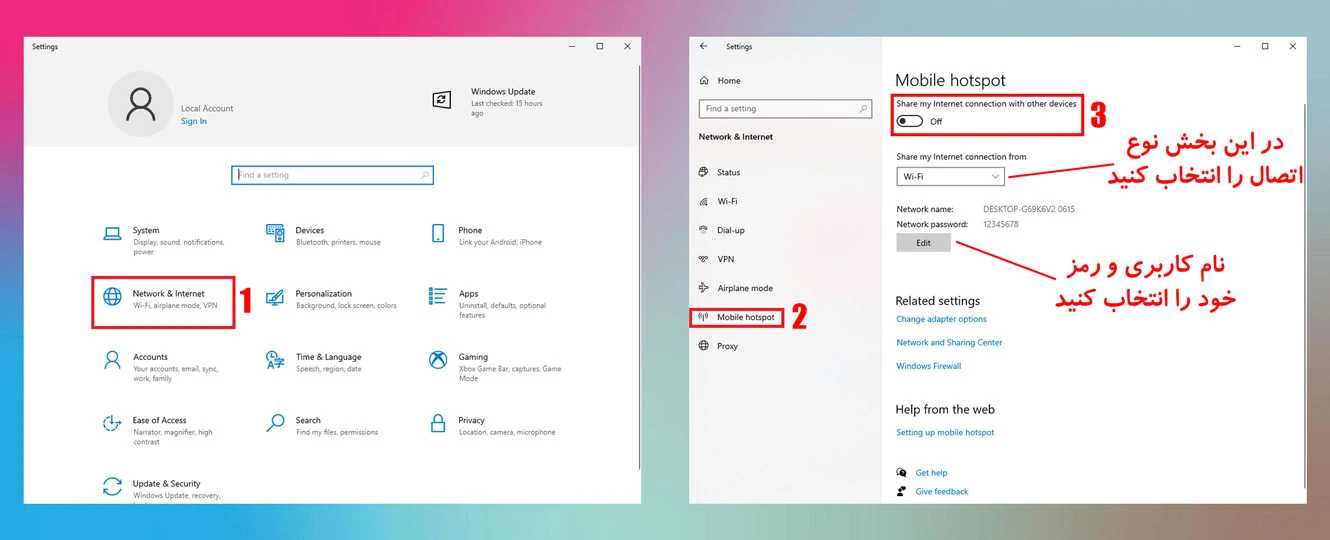Go to Home label in the sidebar

click(729, 80)
